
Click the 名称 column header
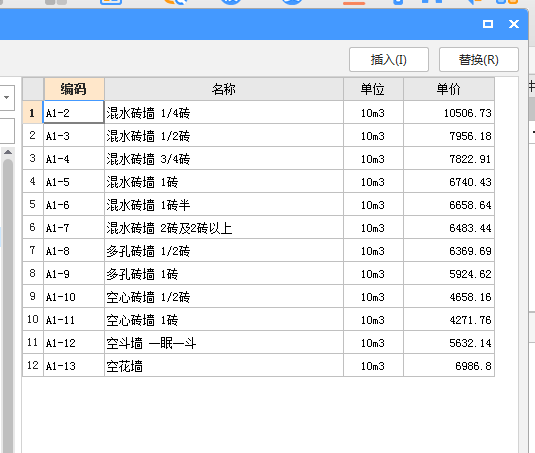(x=224, y=89)
